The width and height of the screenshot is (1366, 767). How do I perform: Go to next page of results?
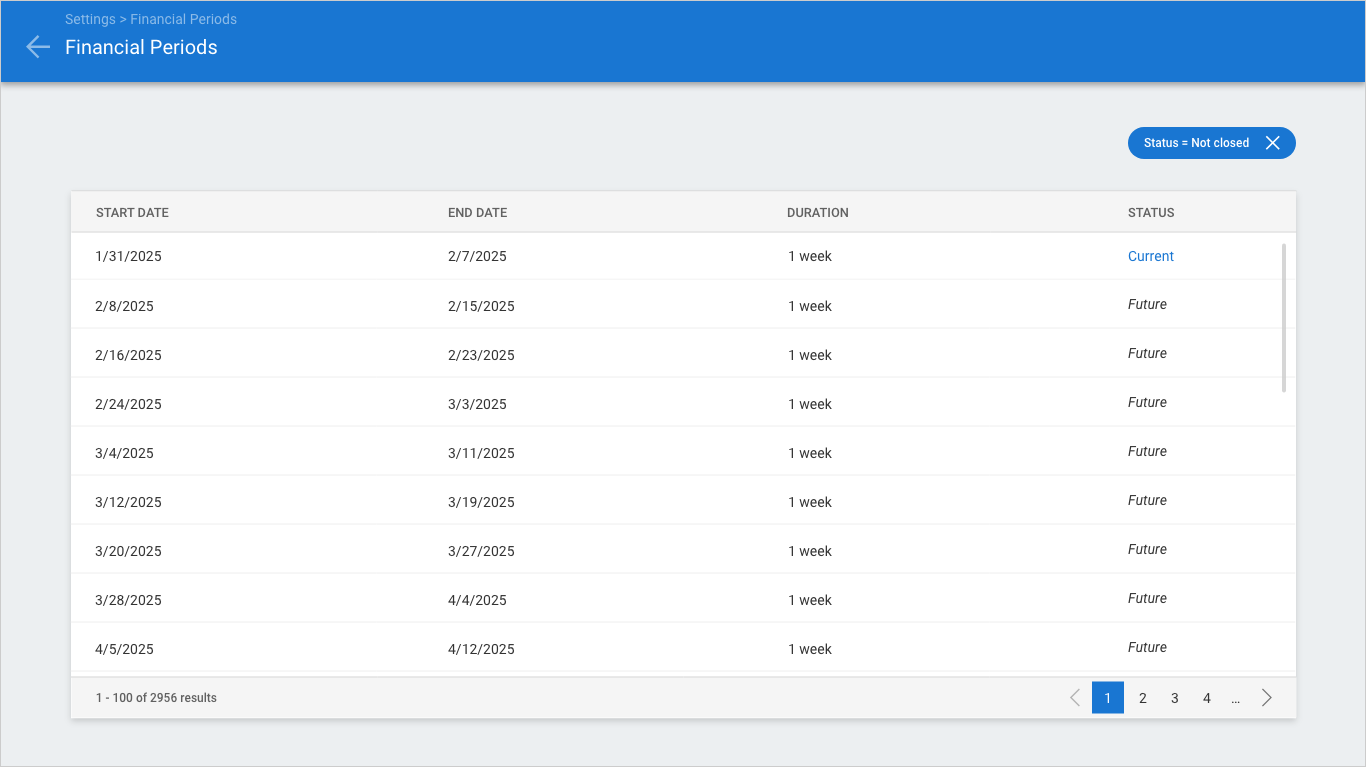point(1266,698)
